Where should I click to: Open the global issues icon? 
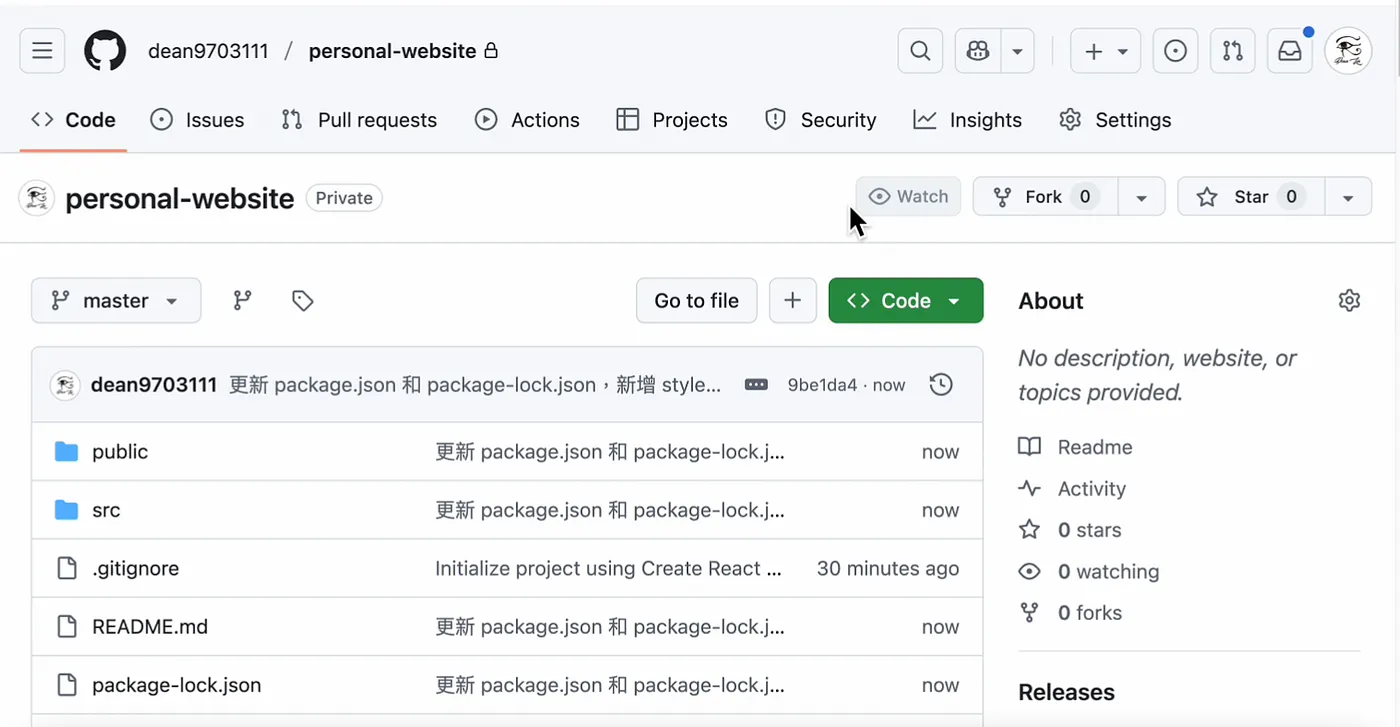[x=1176, y=51]
